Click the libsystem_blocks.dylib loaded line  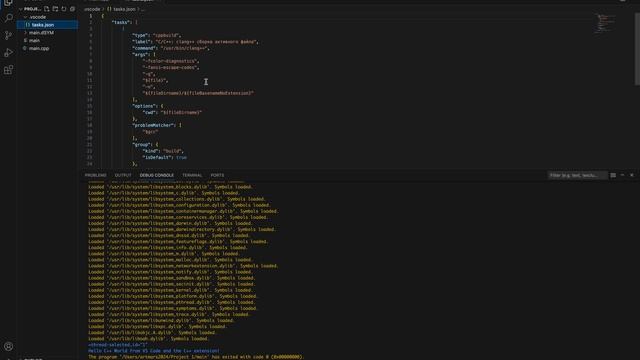coord(170,187)
